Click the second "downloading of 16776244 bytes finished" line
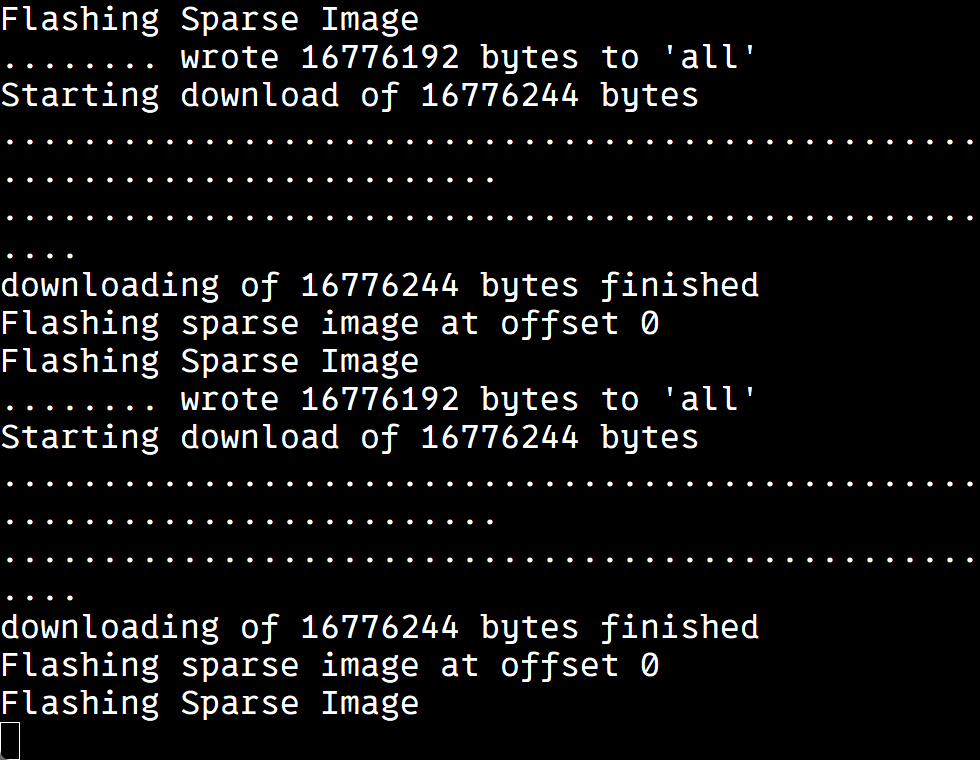Image resolution: width=980 pixels, height=760 pixels. point(379,628)
